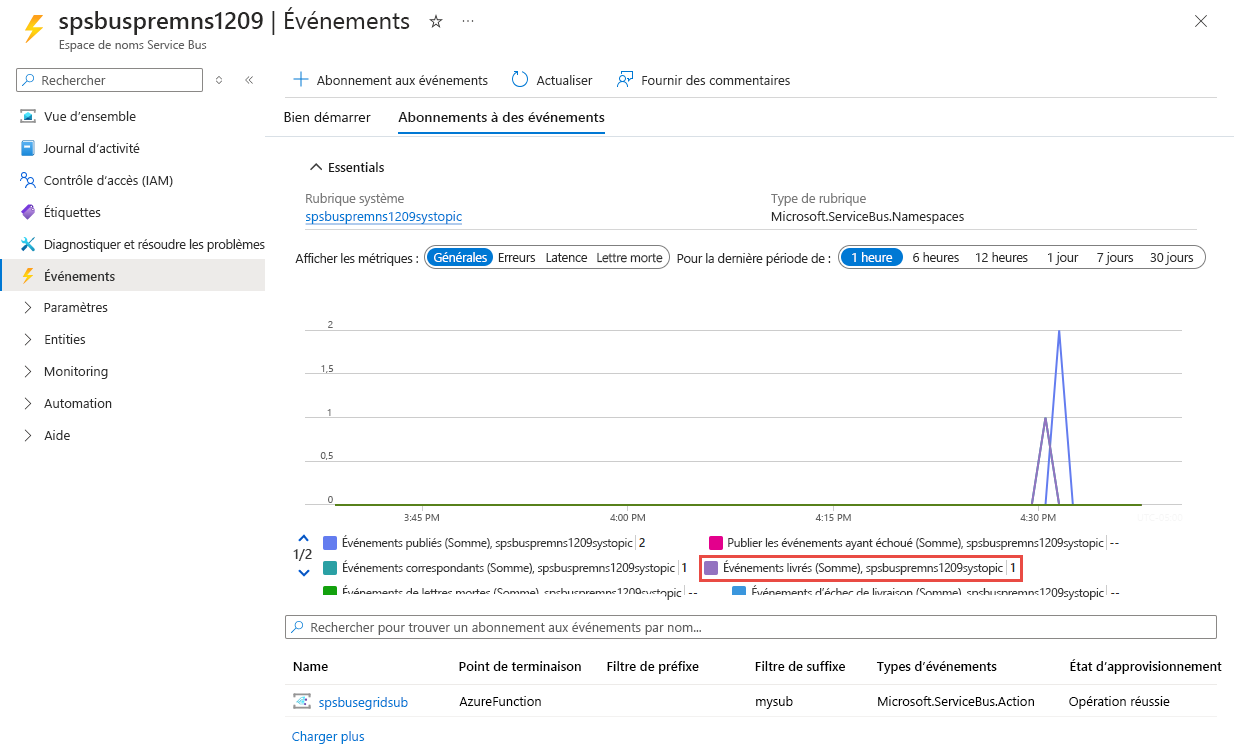Select the Latence metrics option

pos(566,257)
